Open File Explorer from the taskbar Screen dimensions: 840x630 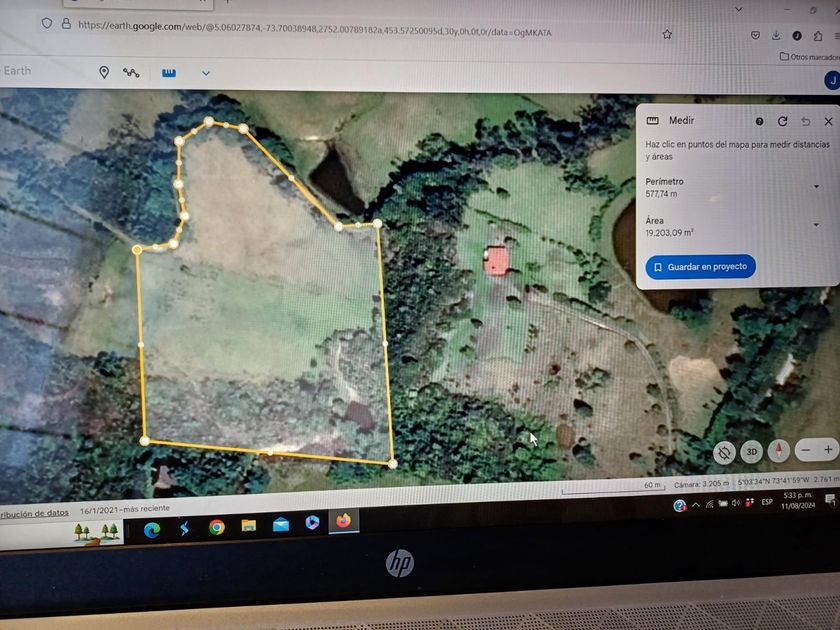coord(249,526)
